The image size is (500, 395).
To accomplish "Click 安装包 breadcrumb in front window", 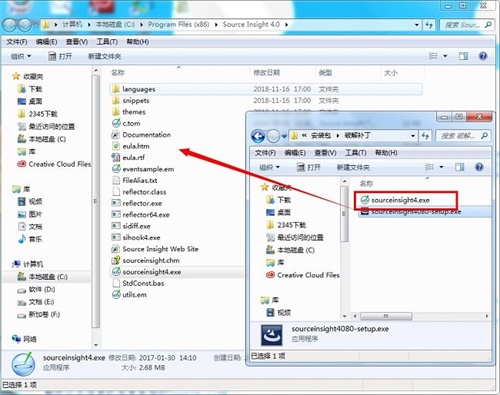I will tap(321, 135).
